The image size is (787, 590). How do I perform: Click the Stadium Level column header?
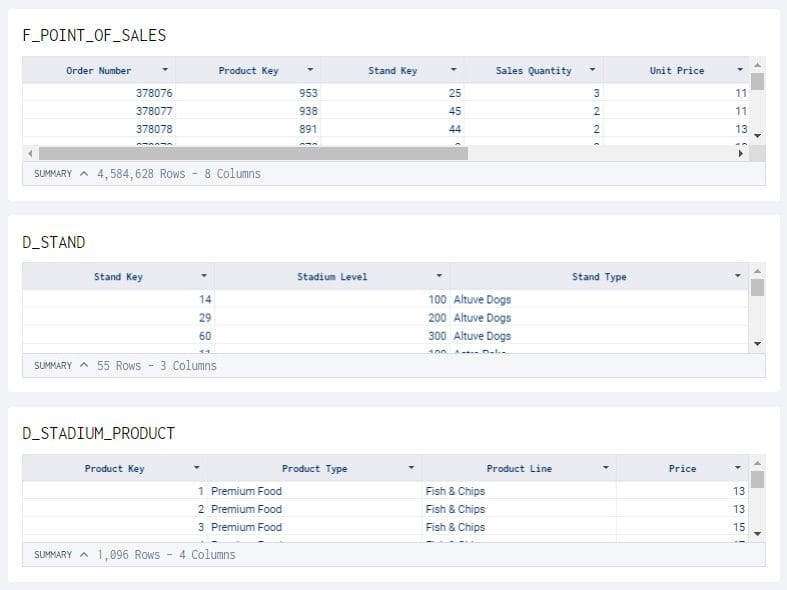tap(332, 277)
